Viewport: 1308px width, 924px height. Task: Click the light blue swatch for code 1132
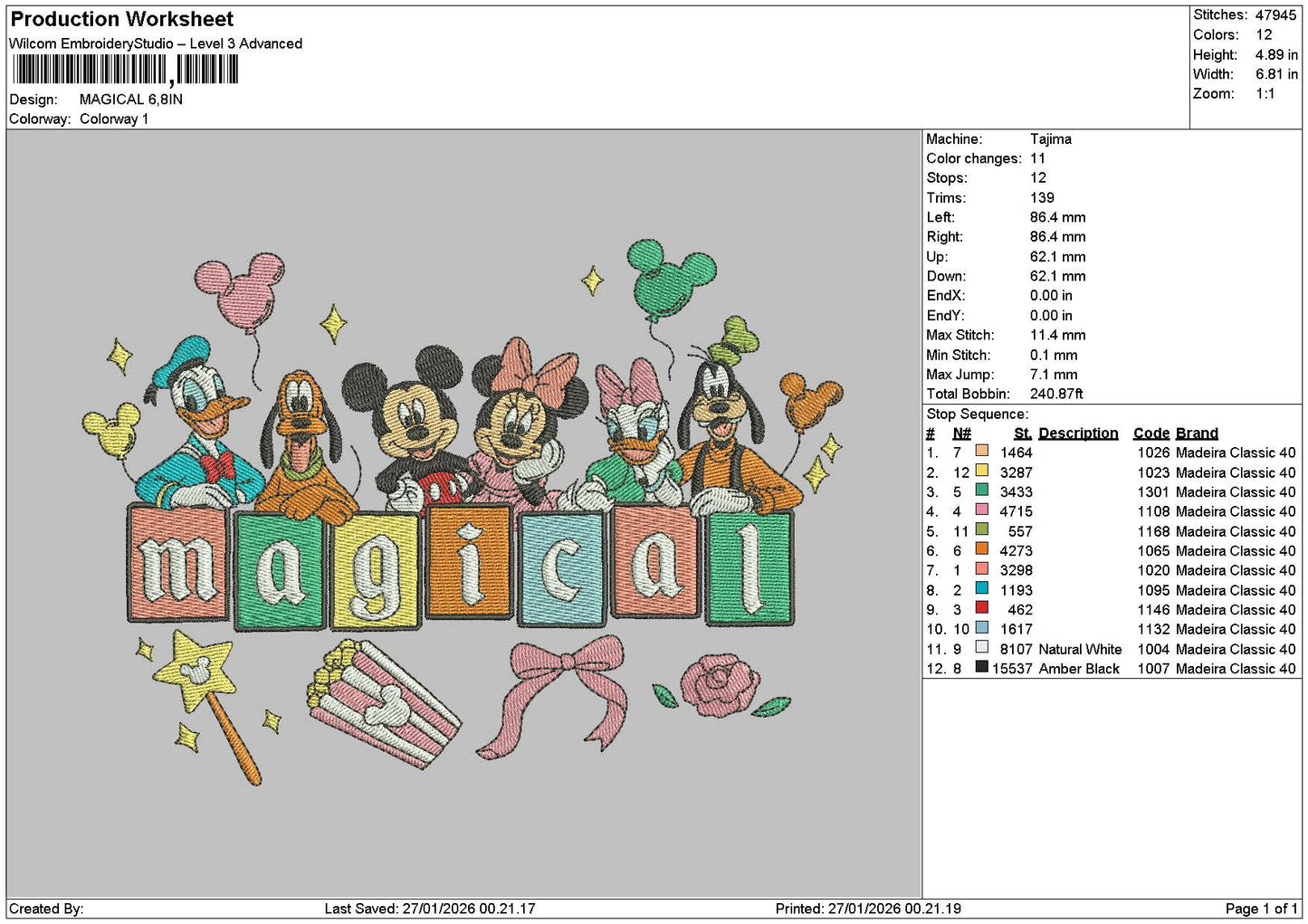[x=981, y=627]
